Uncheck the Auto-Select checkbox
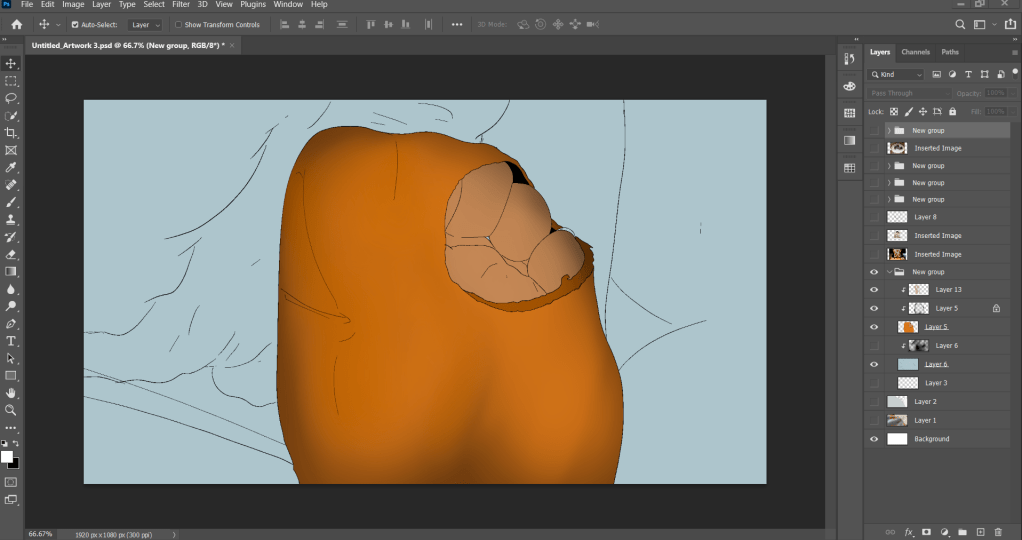 click(x=75, y=24)
